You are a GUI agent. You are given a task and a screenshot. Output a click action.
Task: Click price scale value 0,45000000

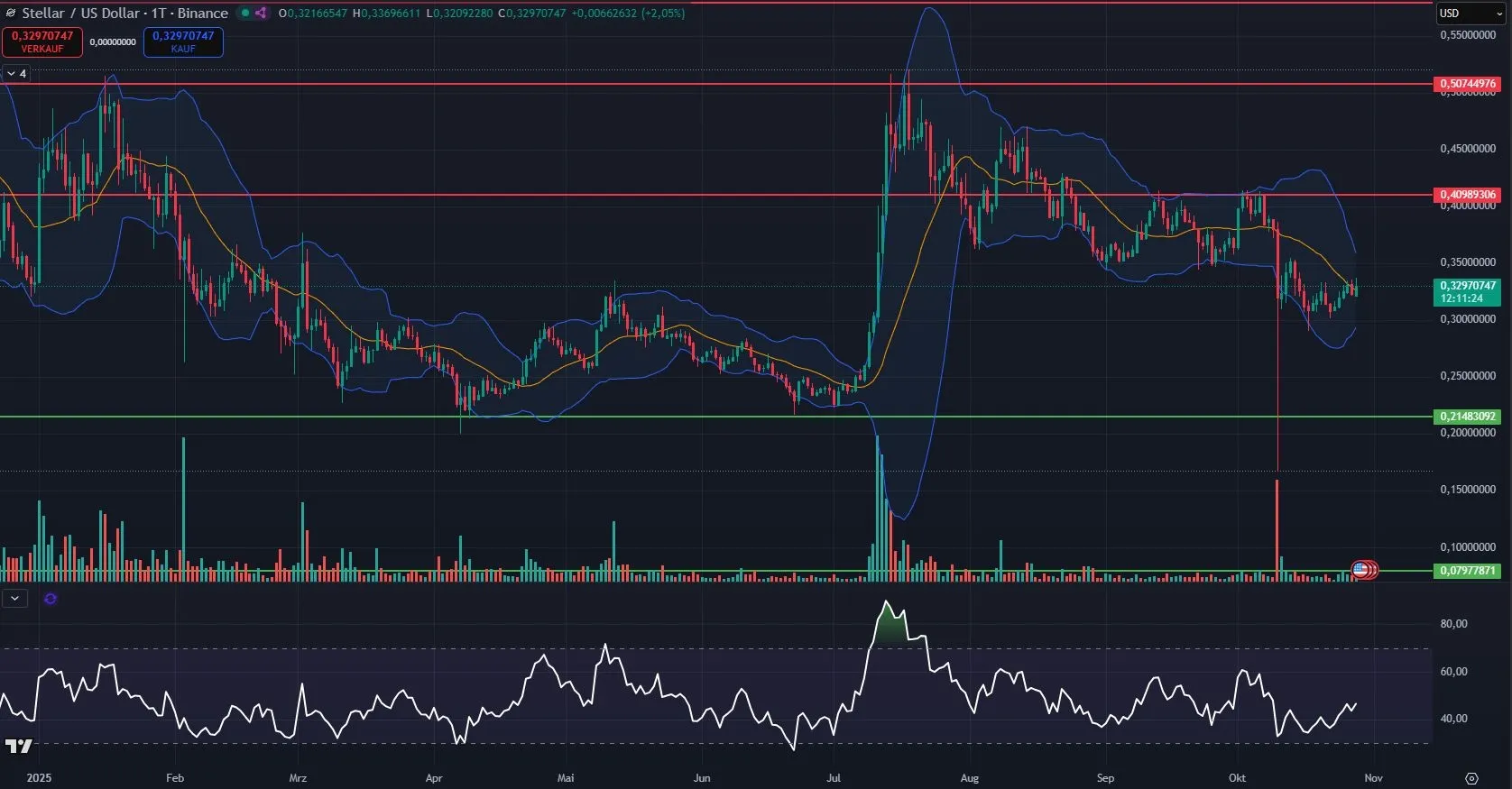pos(1468,149)
